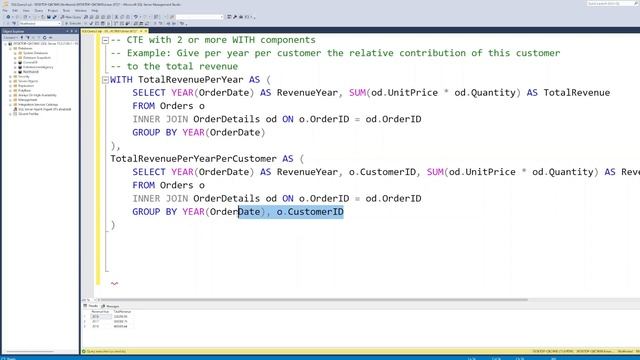Click the first row year cell in results
The image size is (640, 360).
[100, 316]
